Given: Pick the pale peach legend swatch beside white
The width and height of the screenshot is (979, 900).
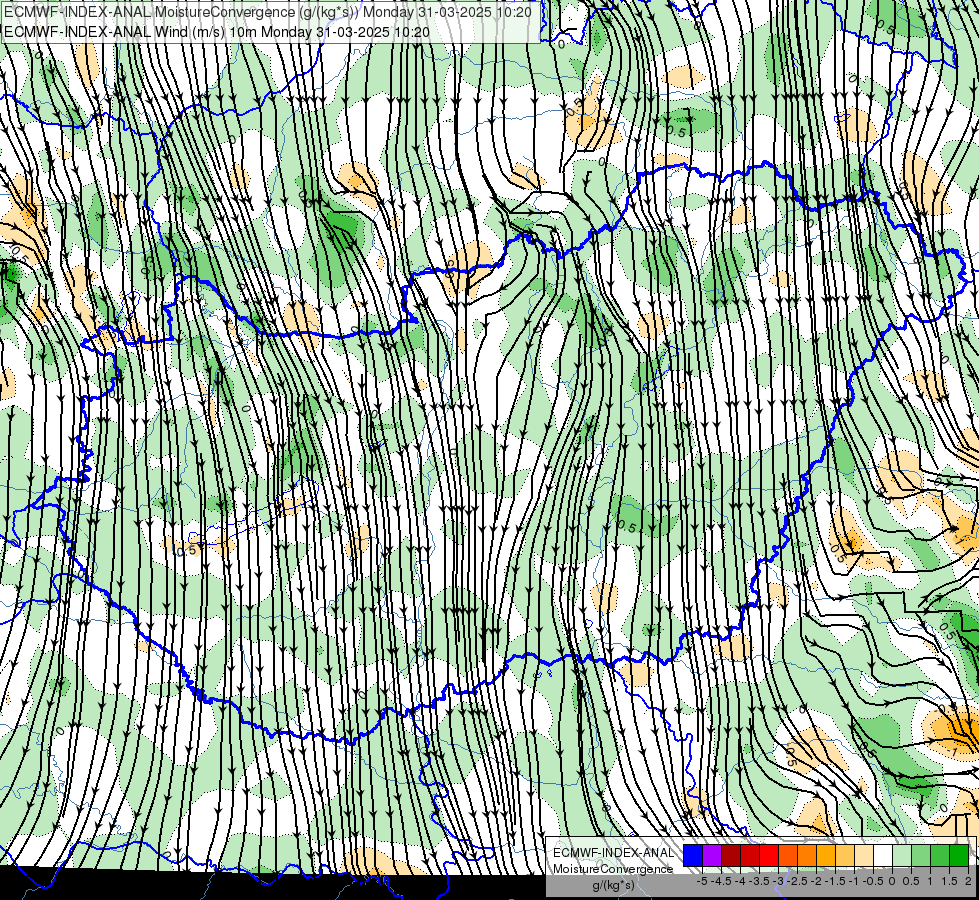Looking at the screenshot, I should tap(864, 855).
